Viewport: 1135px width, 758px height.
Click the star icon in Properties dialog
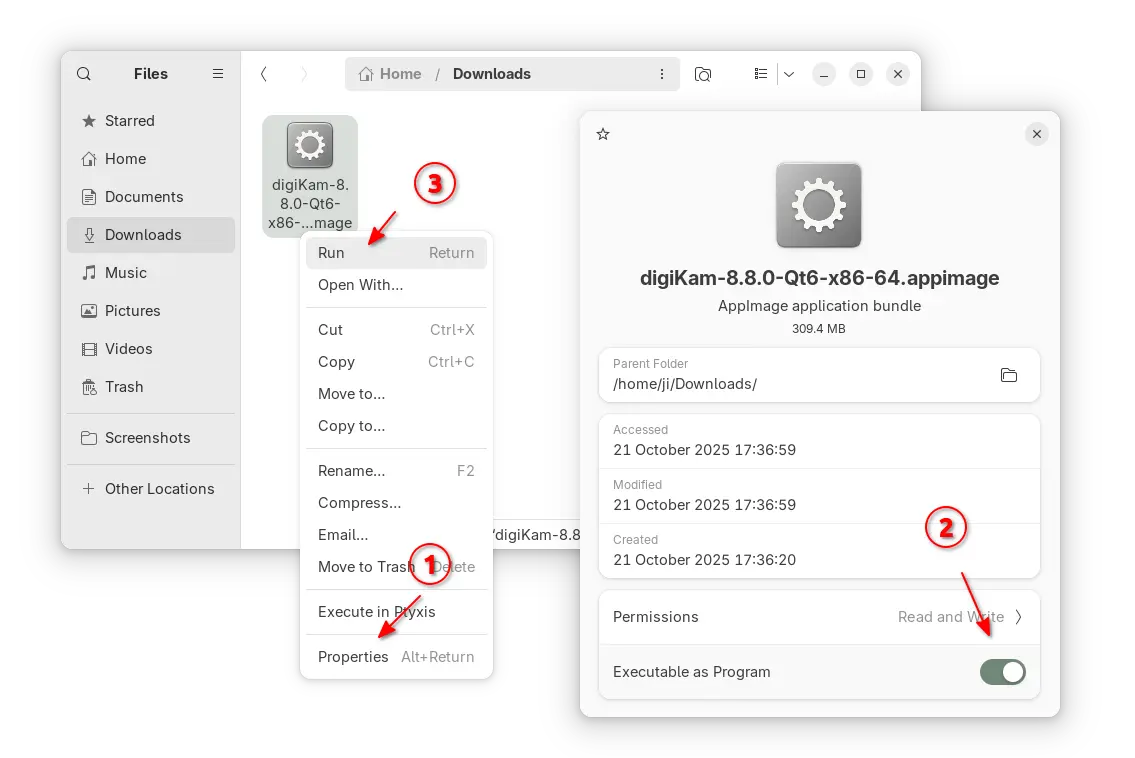(602, 134)
